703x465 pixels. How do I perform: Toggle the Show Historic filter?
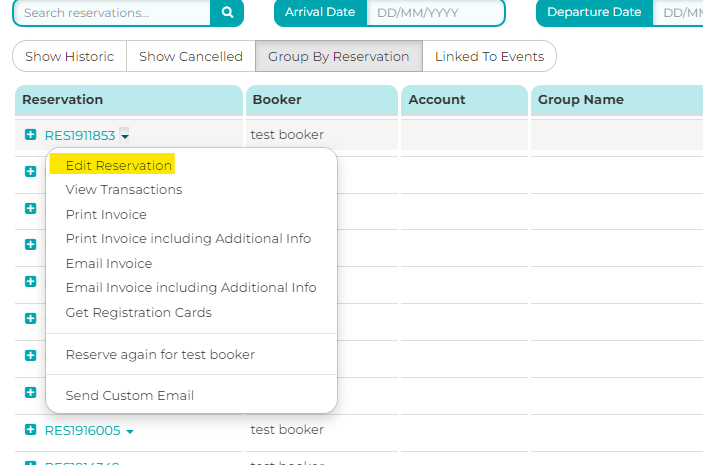tap(69, 56)
